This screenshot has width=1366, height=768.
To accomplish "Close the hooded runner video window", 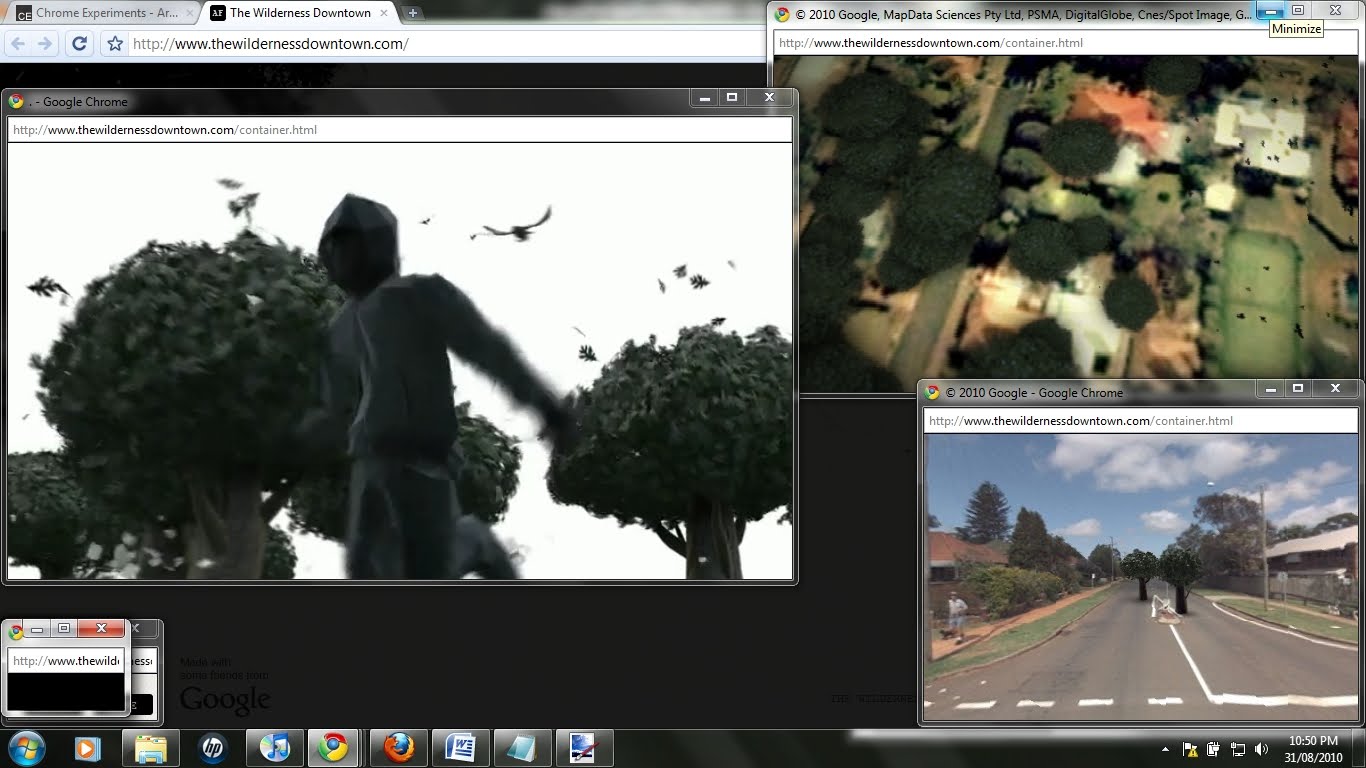I will point(769,98).
